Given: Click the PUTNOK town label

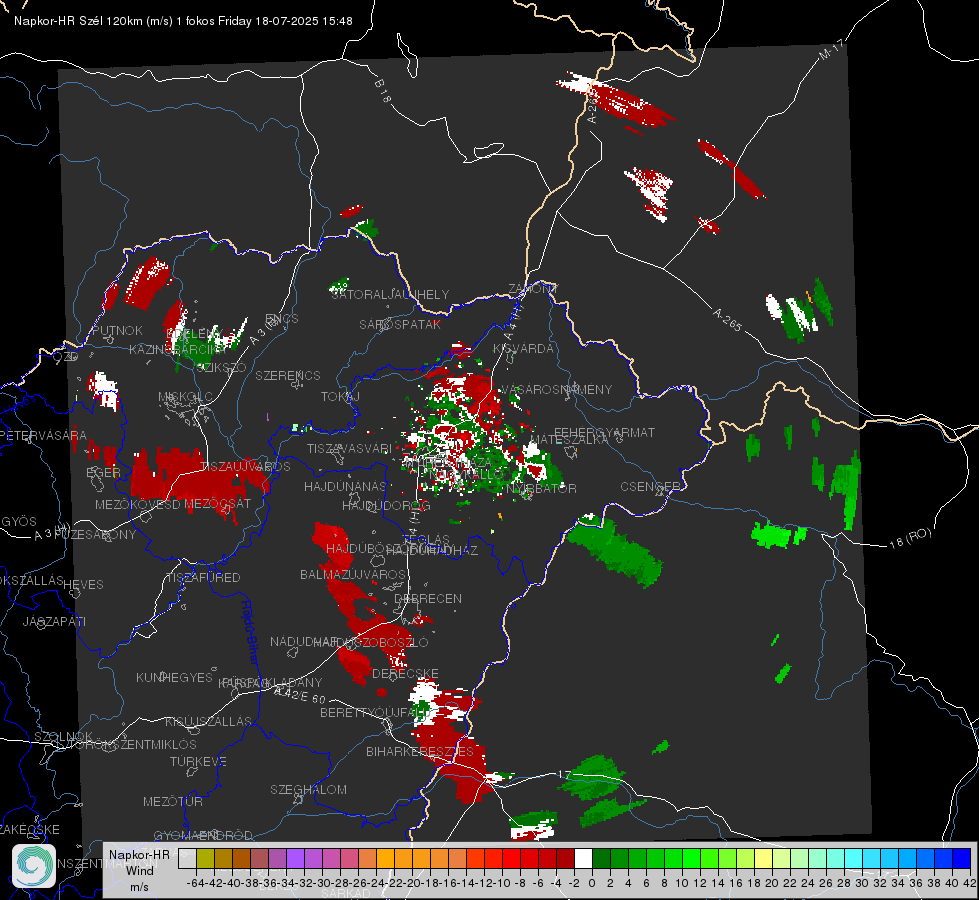Looking at the screenshot, I should [x=117, y=330].
